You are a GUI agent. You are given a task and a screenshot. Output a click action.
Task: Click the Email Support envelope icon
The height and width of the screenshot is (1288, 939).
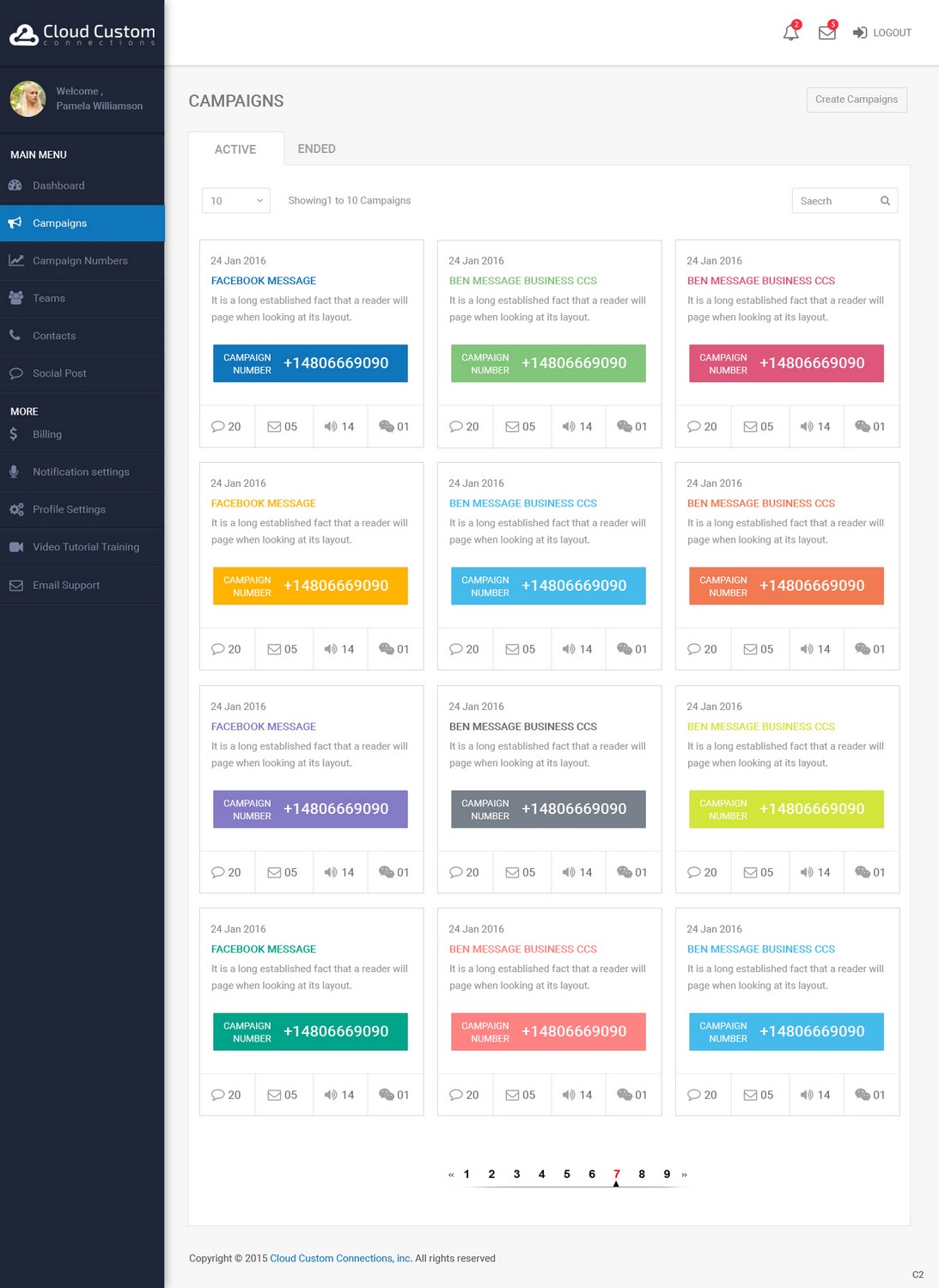[16, 586]
